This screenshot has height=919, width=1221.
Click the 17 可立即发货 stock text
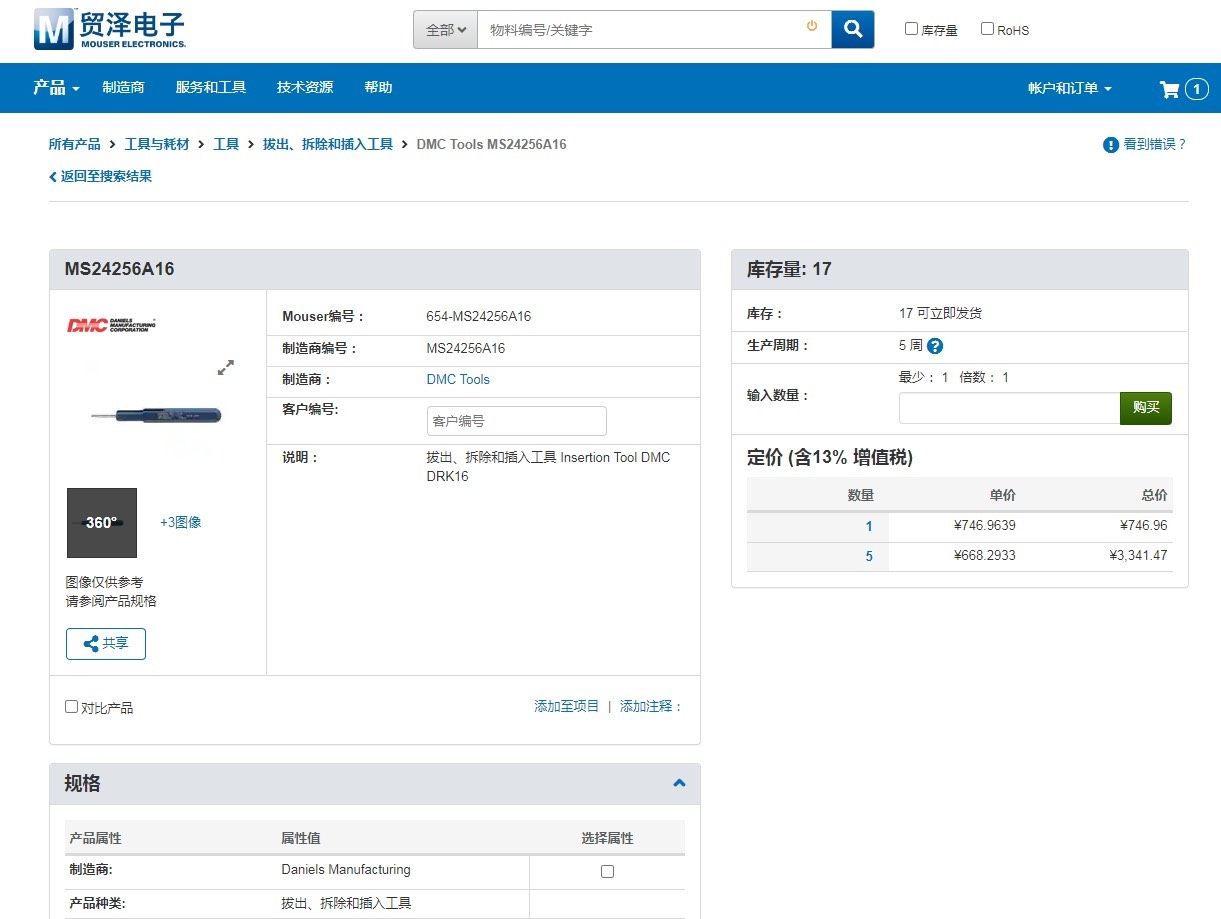tap(941, 313)
